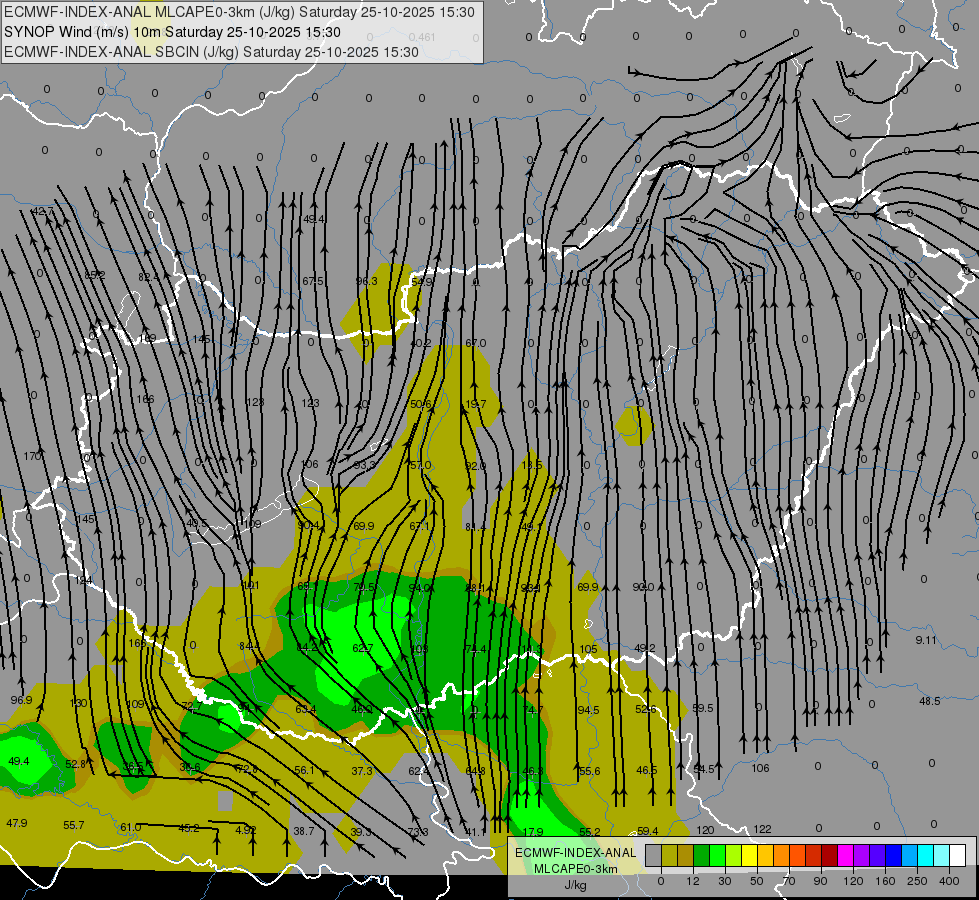
Task: Click map value '47.9'
Action: (x=17, y=823)
